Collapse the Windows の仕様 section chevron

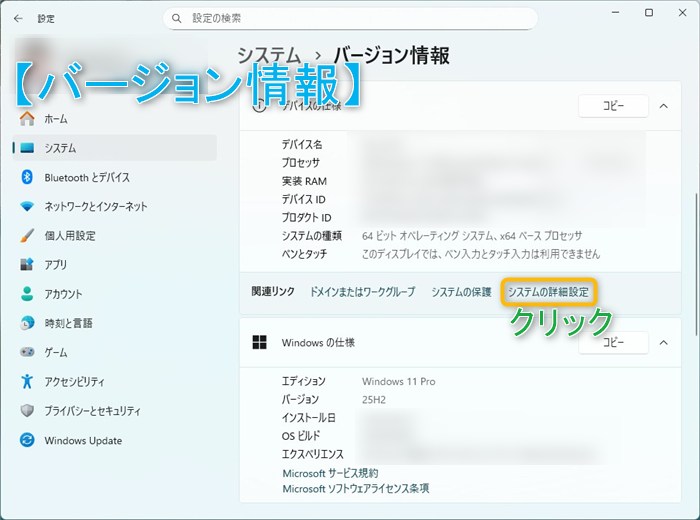[663, 342]
